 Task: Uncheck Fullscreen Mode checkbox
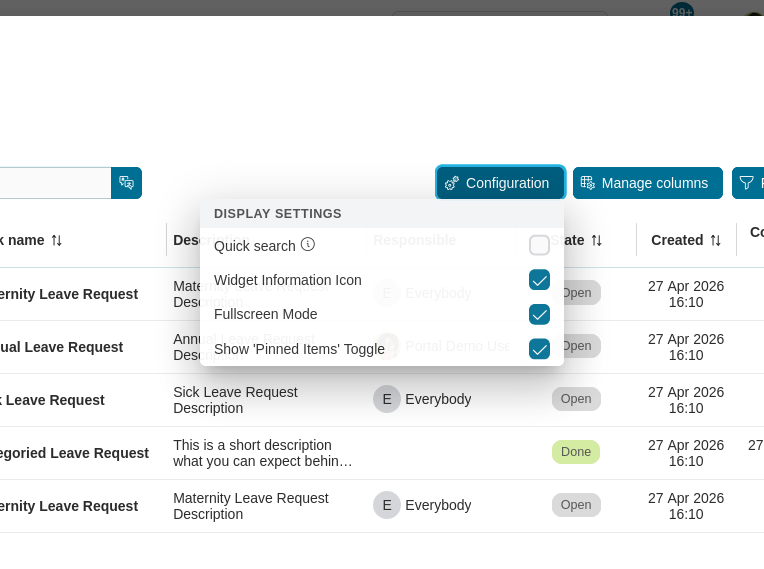coord(539,314)
